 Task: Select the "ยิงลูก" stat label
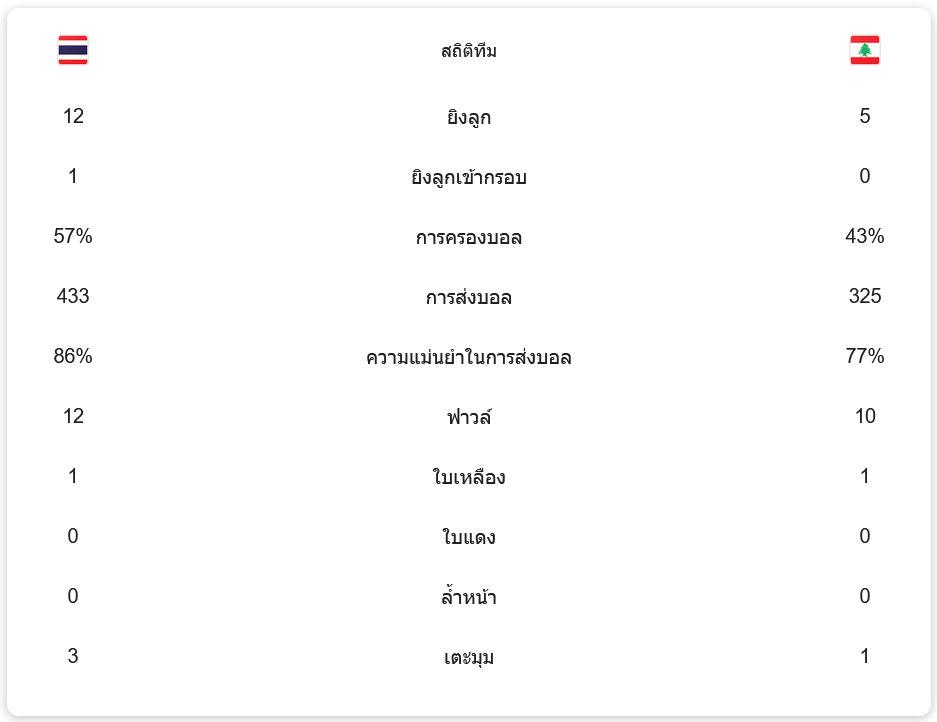(468, 117)
